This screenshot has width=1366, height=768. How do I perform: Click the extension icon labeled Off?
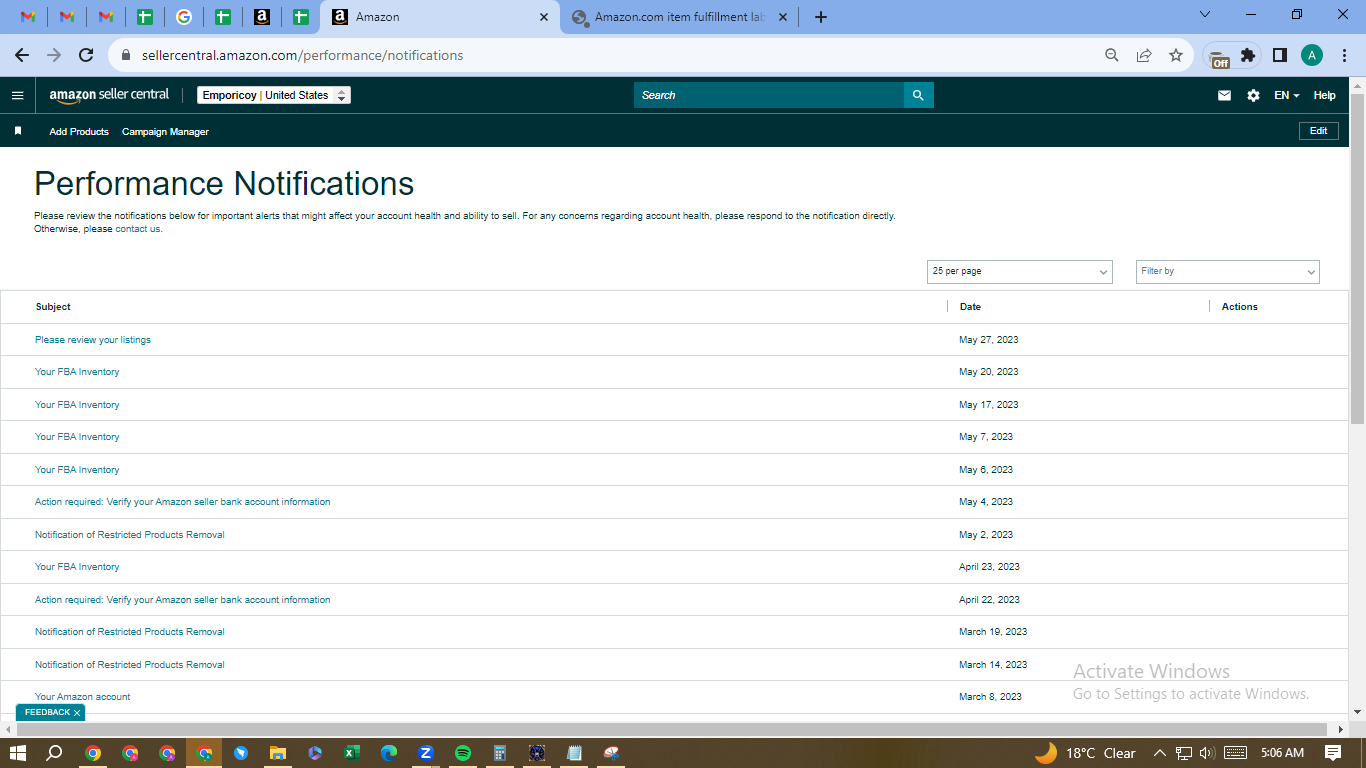(1217, 57)
